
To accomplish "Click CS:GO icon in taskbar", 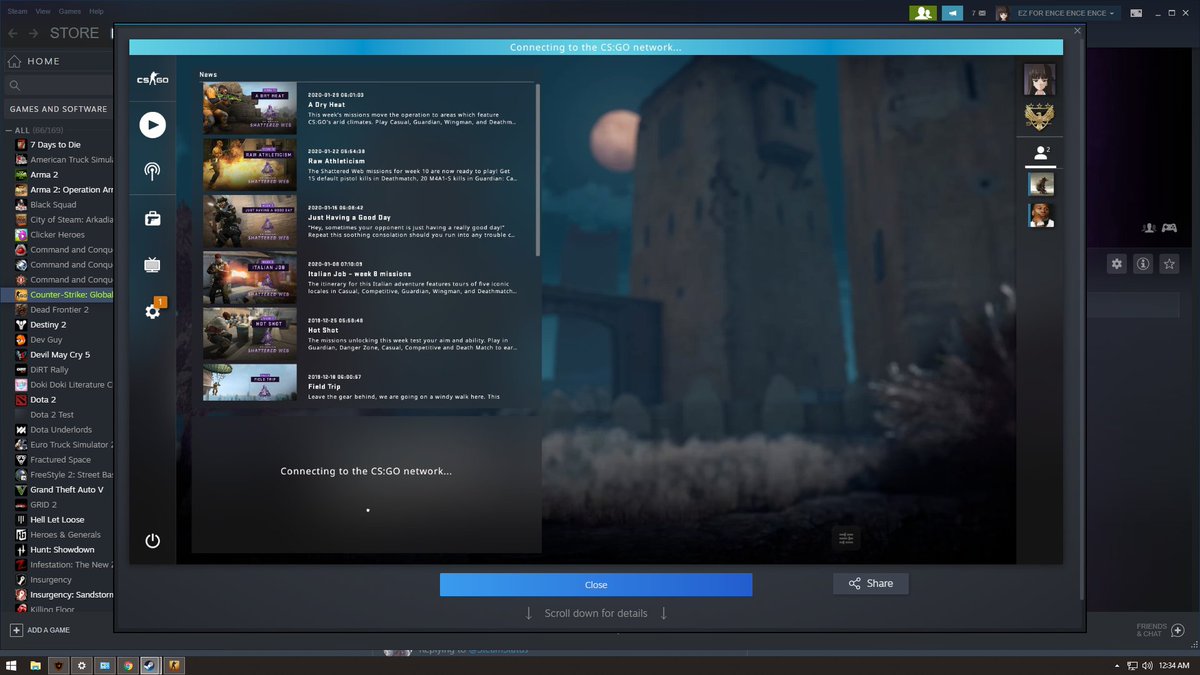I will (174, 665).
